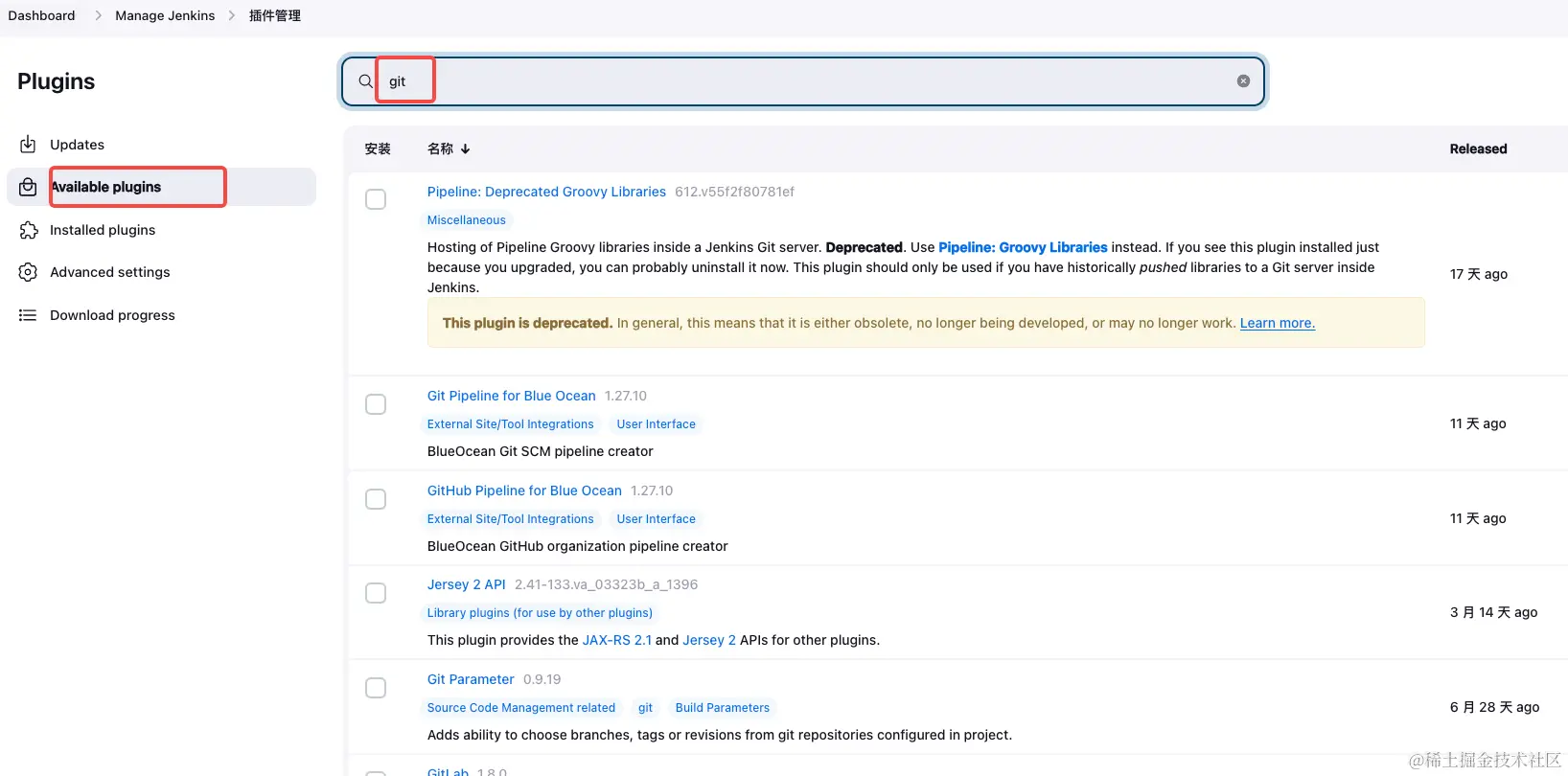Click breadcrumb chevron after Manage Jenkins
The width and height of the screenshot is (1568, 776).
(232, 15)
